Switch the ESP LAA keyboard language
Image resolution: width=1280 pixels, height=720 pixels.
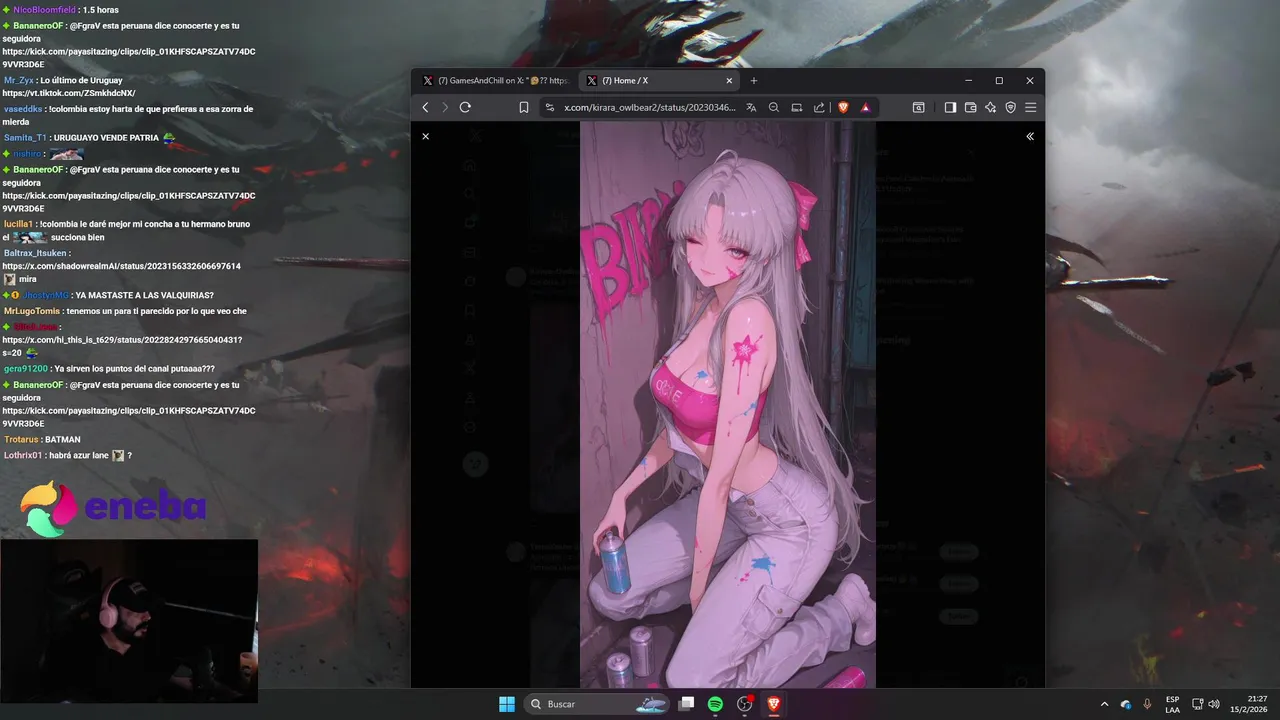click(1172, 704)
